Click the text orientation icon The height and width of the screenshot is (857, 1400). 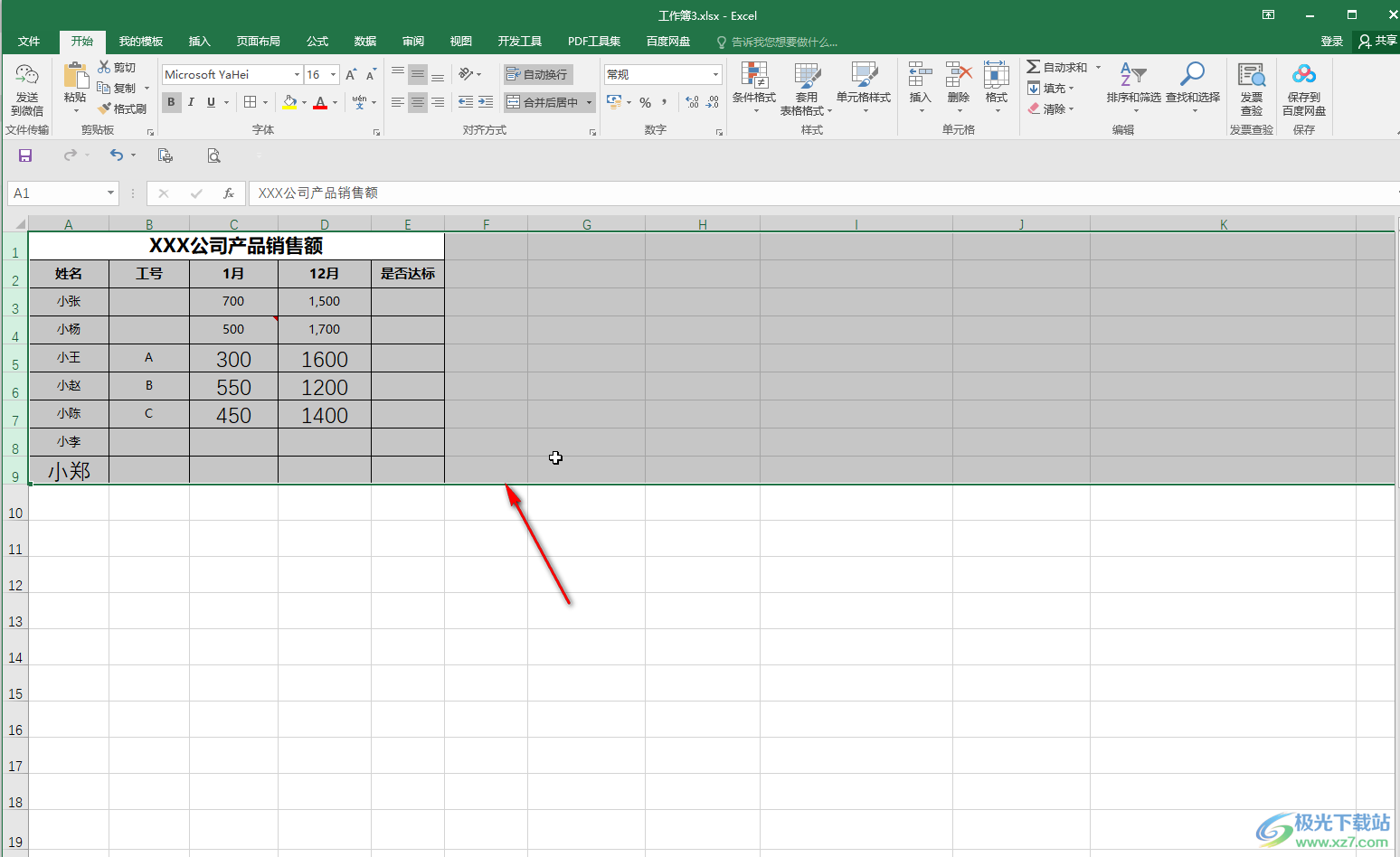pos(466,74)
